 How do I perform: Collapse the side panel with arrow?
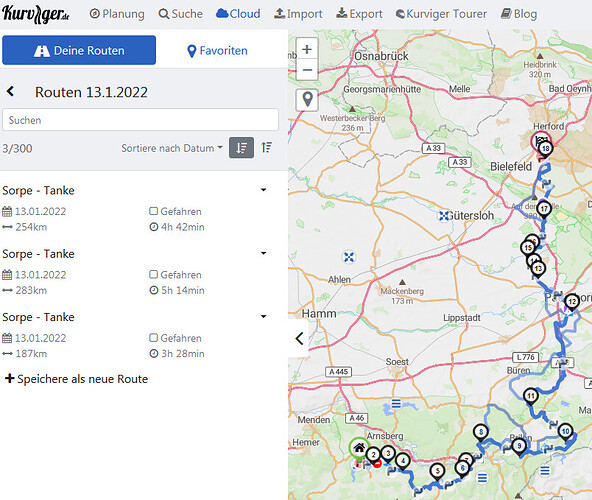299,338
